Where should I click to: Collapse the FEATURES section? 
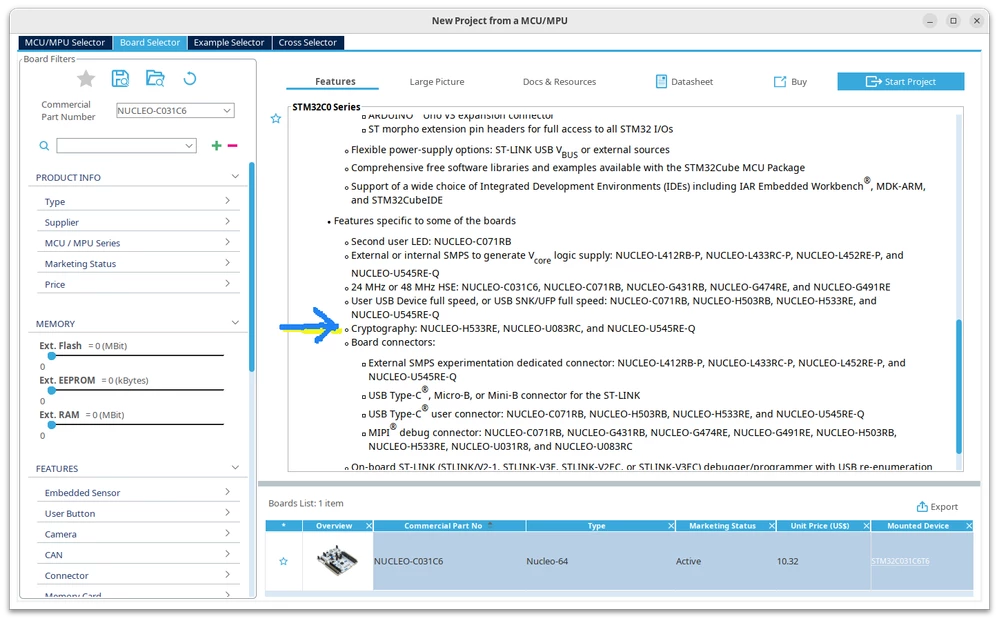coord(235,468)
